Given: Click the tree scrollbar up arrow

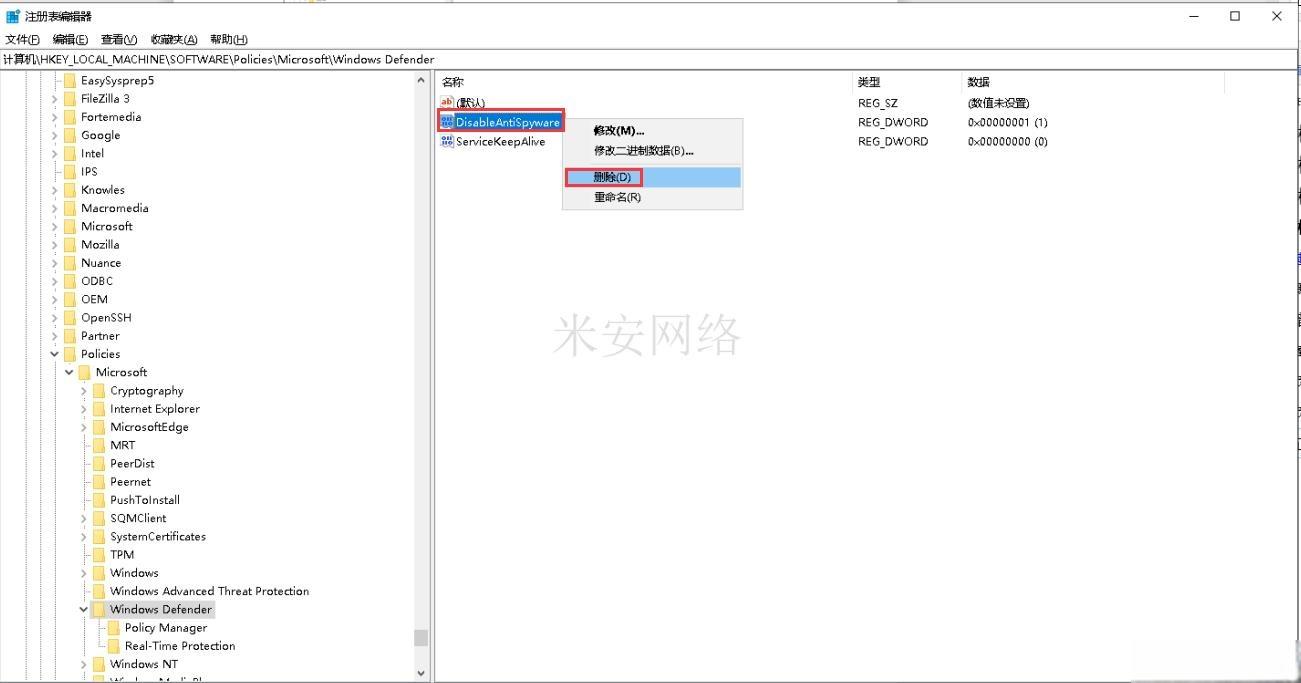Looking at the screenshot, I should click(421, 81).
